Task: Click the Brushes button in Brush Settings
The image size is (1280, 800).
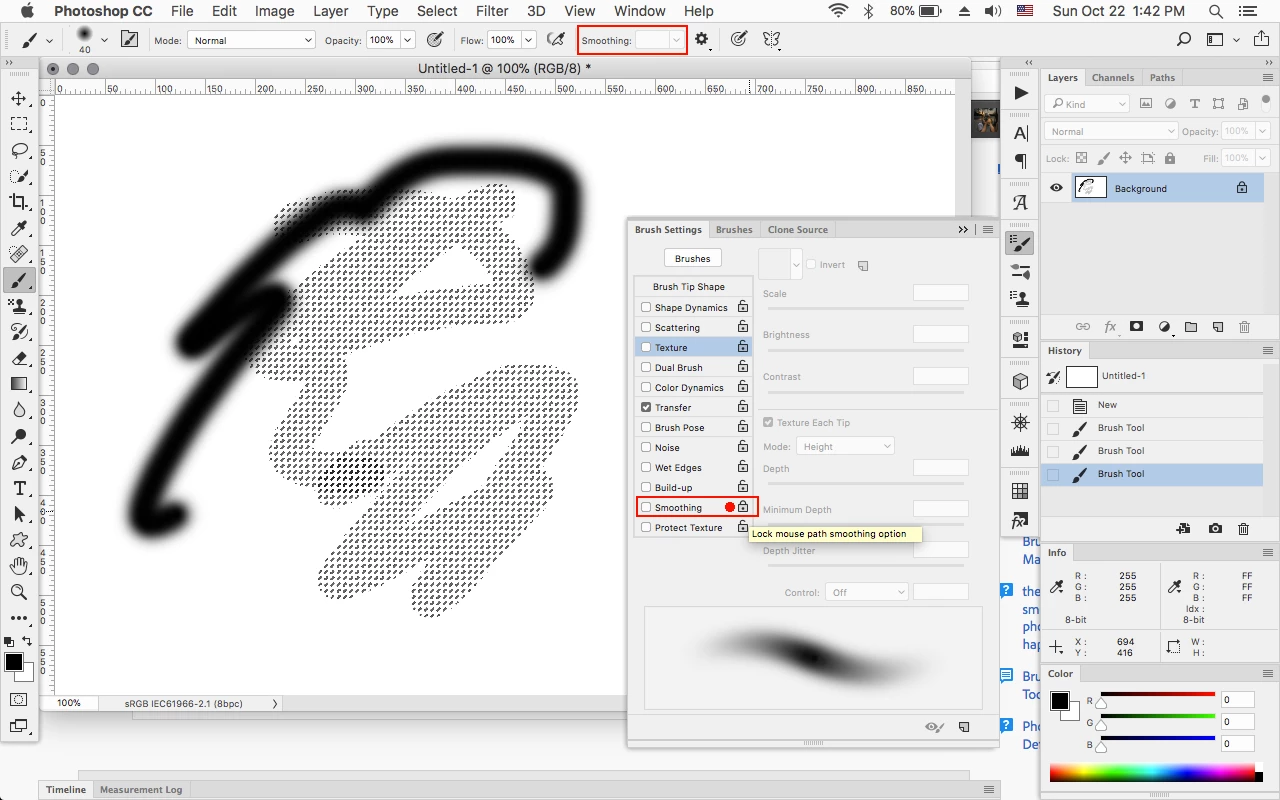Action: [692, 258]
